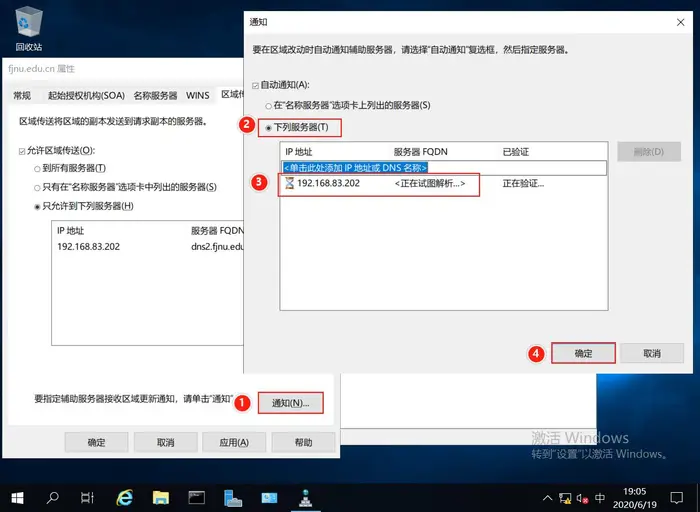The width and height of the screenshot is (700, 512).
Task: Open Server Manager from the taskbar
Action: [x=233, y=497]
